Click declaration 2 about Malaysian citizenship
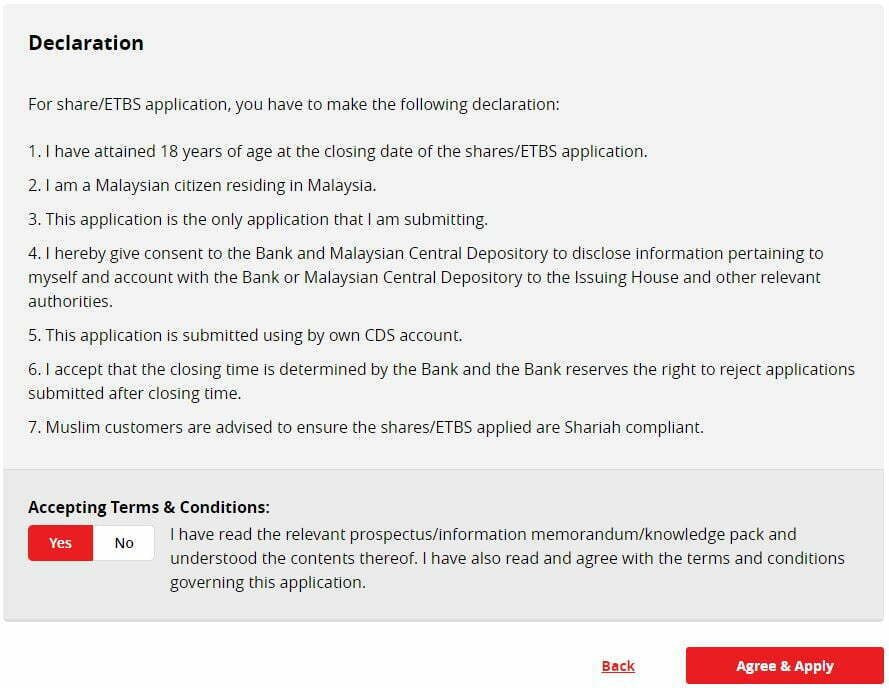Viewport: 889px width, 688px height. coord(202,185)
